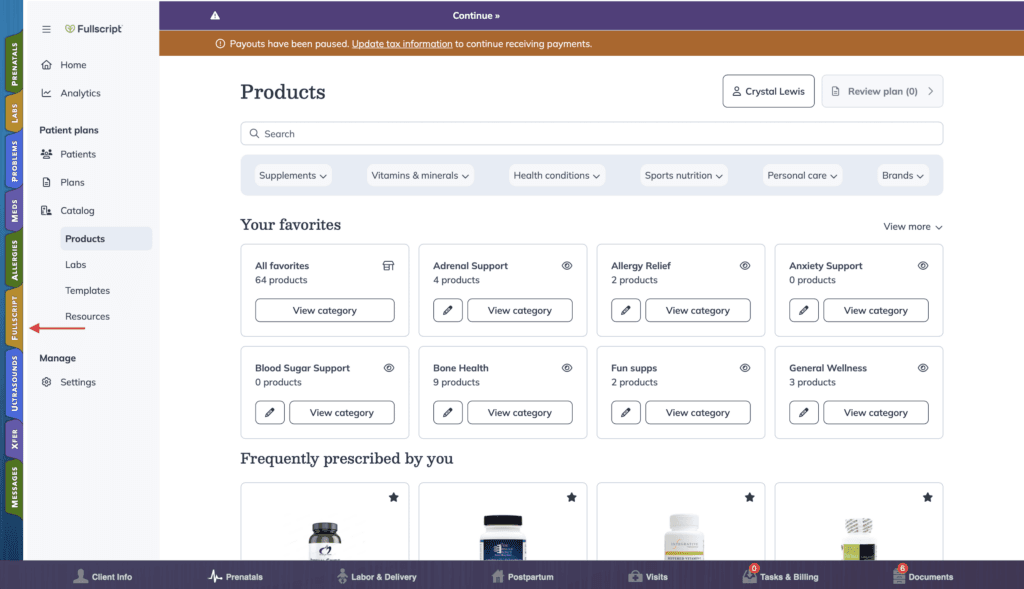Viewport: 1024px width, 589px height.
Task: Toggle visibility eye for Allergy Relief
Action: pyautogui.click(x=745, y=266)
